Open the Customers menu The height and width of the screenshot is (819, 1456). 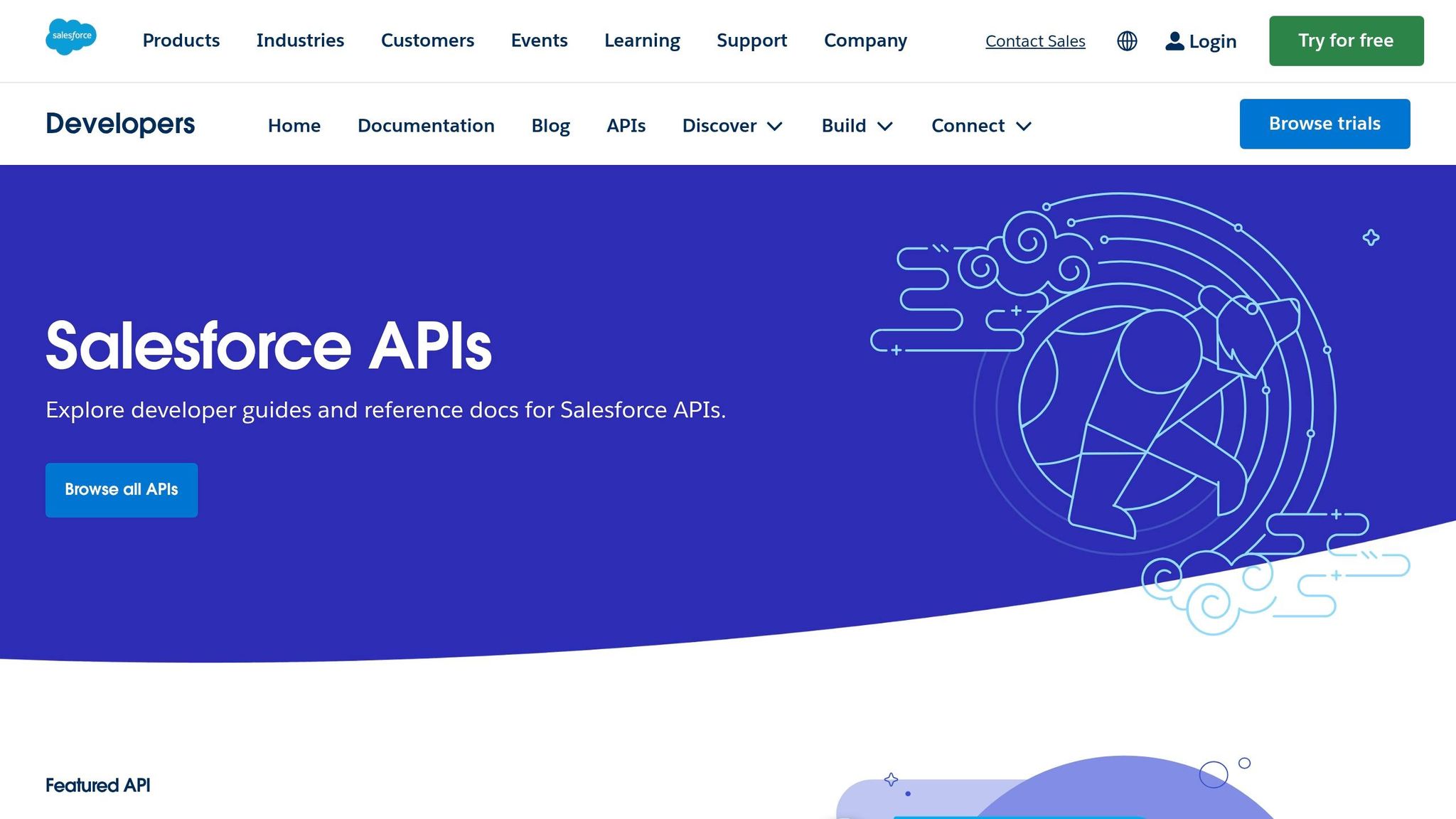point(427,41)
